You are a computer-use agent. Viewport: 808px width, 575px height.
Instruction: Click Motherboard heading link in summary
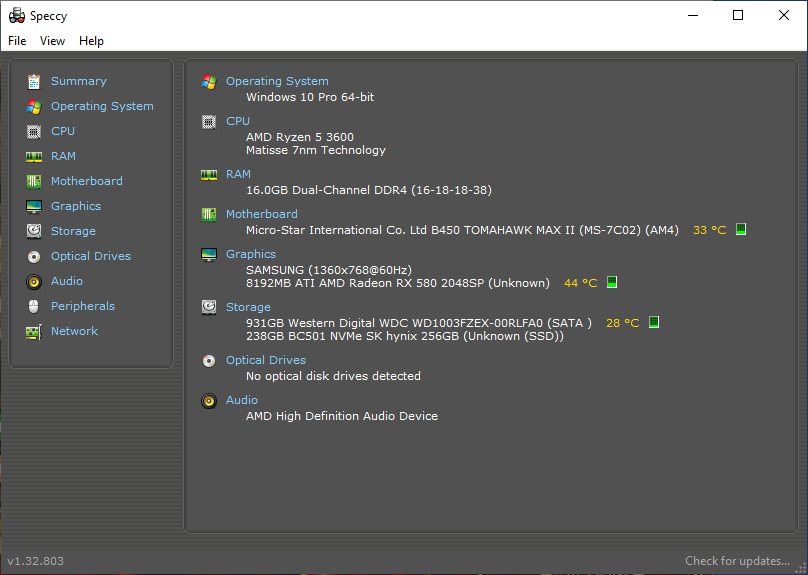point(262,214)
